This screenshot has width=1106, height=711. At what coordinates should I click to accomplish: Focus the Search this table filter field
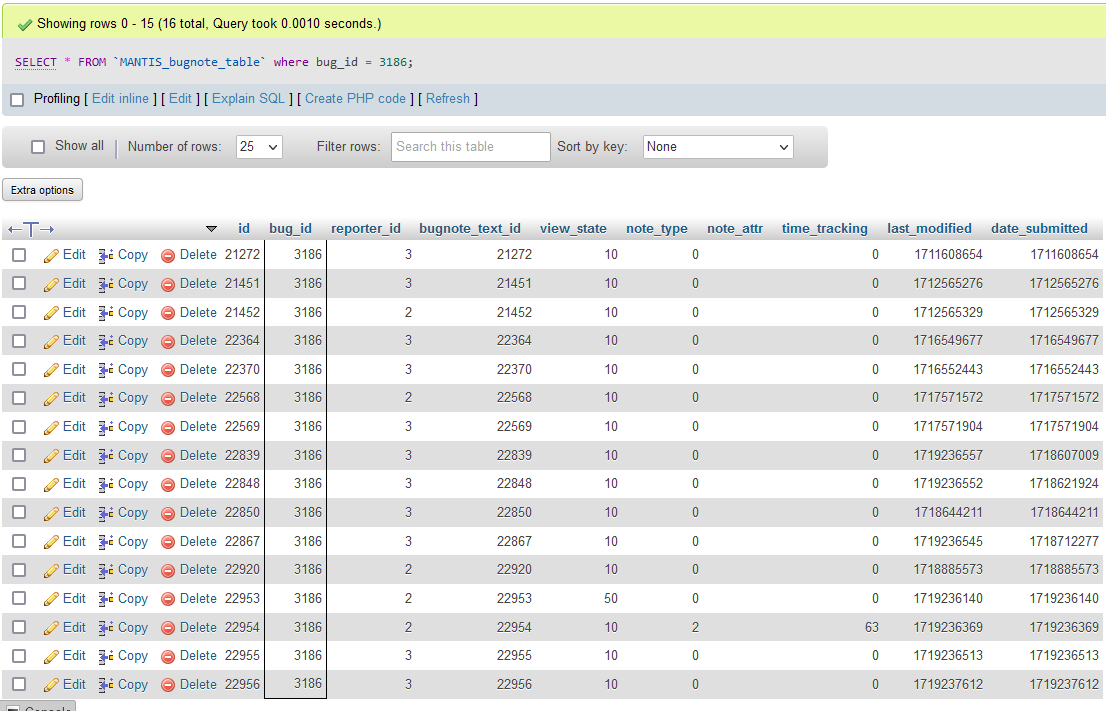click(470, 147)
